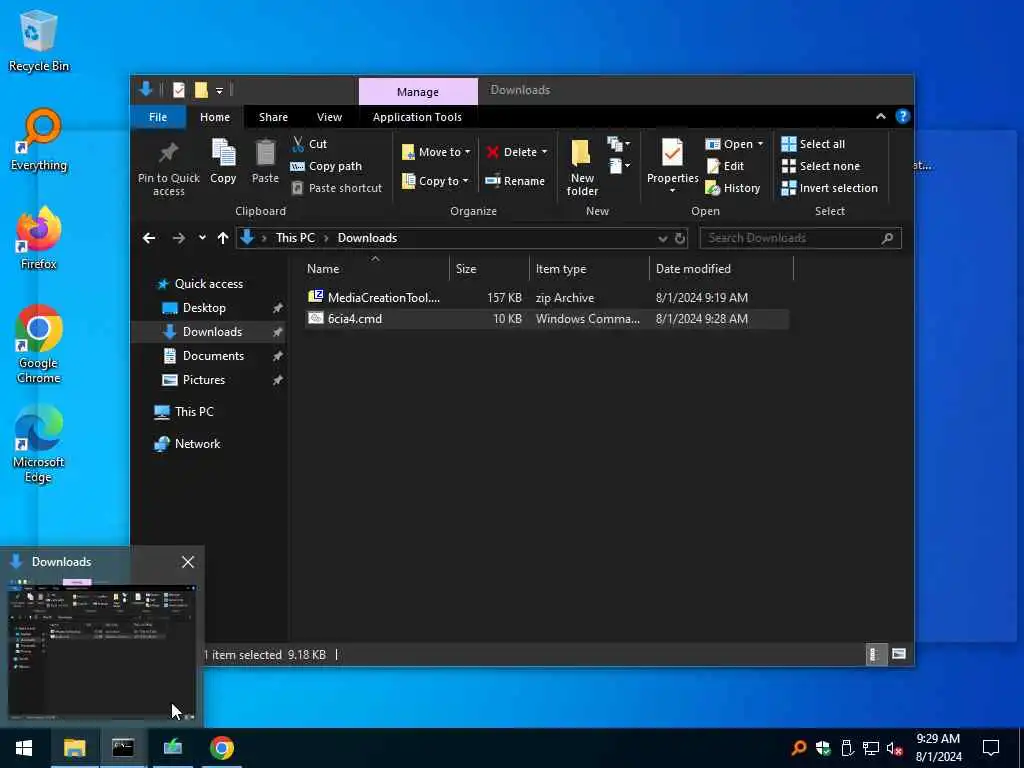Select the MediaCreationTool zip file

[547, 297]
